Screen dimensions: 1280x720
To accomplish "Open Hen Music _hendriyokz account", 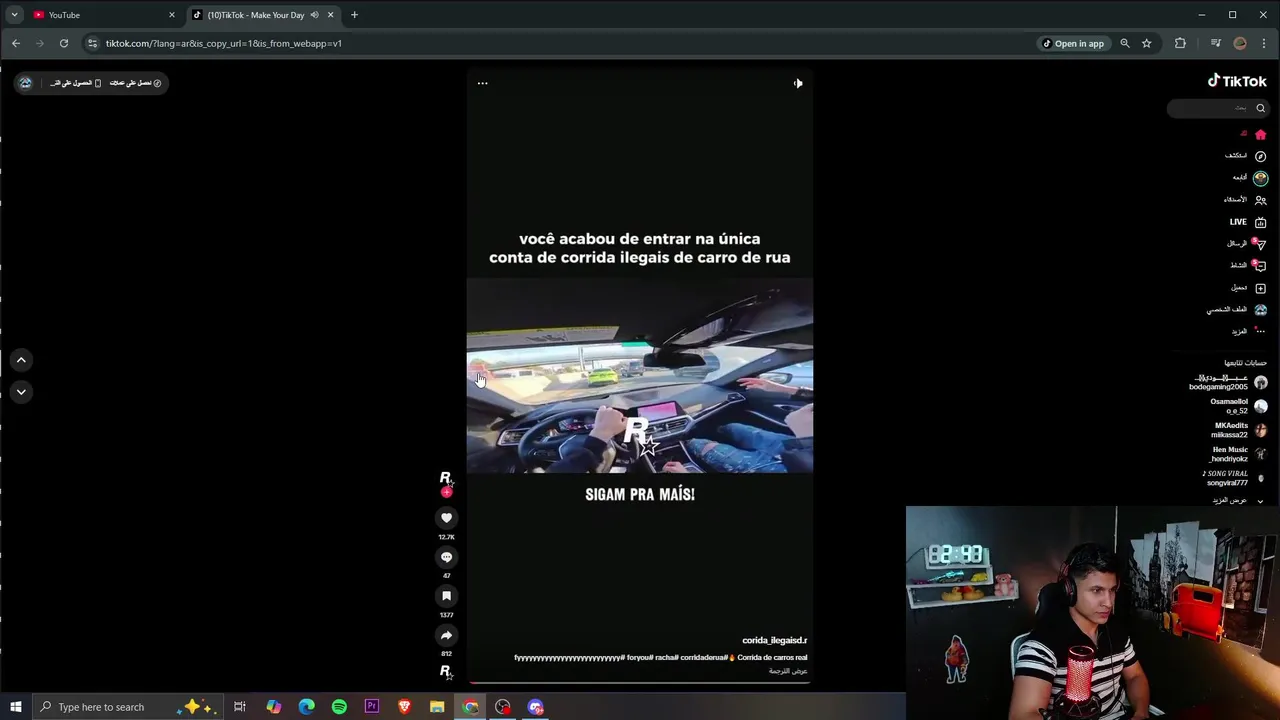I will [x=1238, y=454].
